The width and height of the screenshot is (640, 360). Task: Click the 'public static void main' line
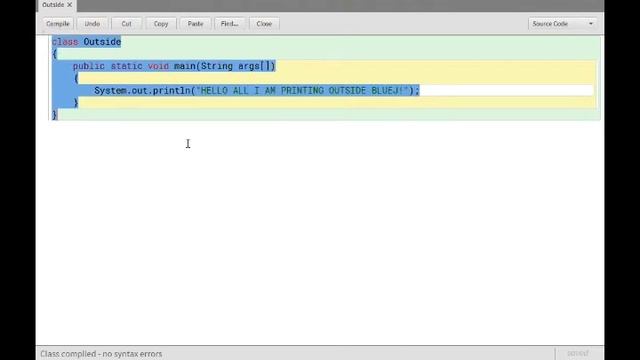(174, 66)
